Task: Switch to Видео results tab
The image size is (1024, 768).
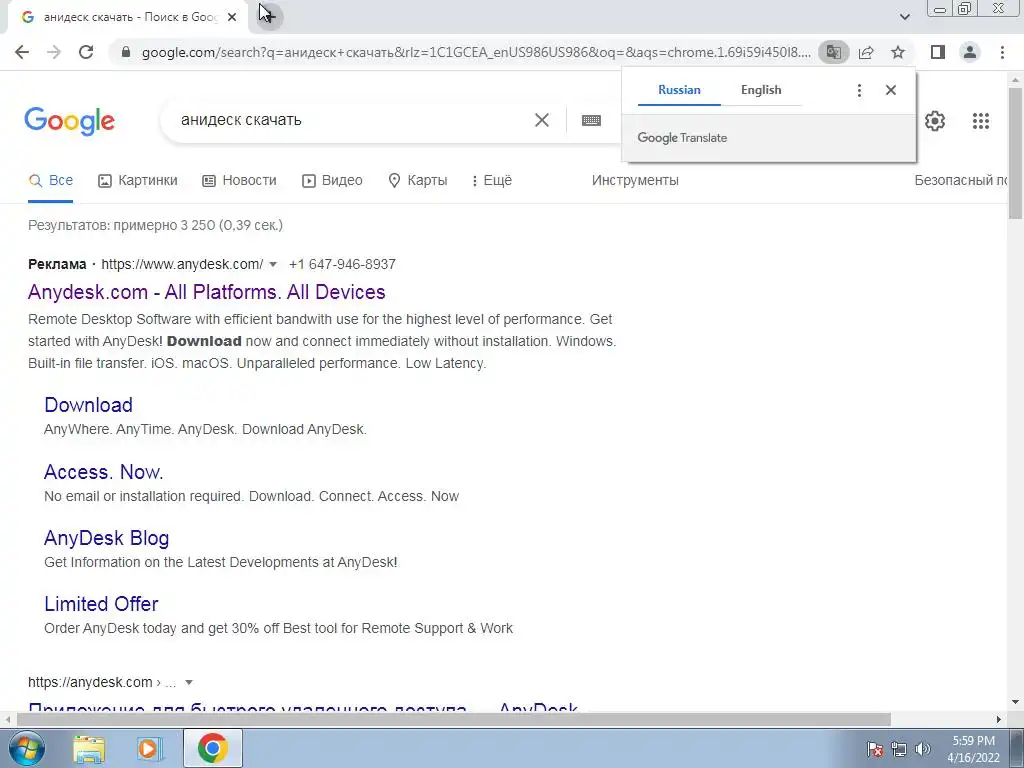Action: [332, 180]
